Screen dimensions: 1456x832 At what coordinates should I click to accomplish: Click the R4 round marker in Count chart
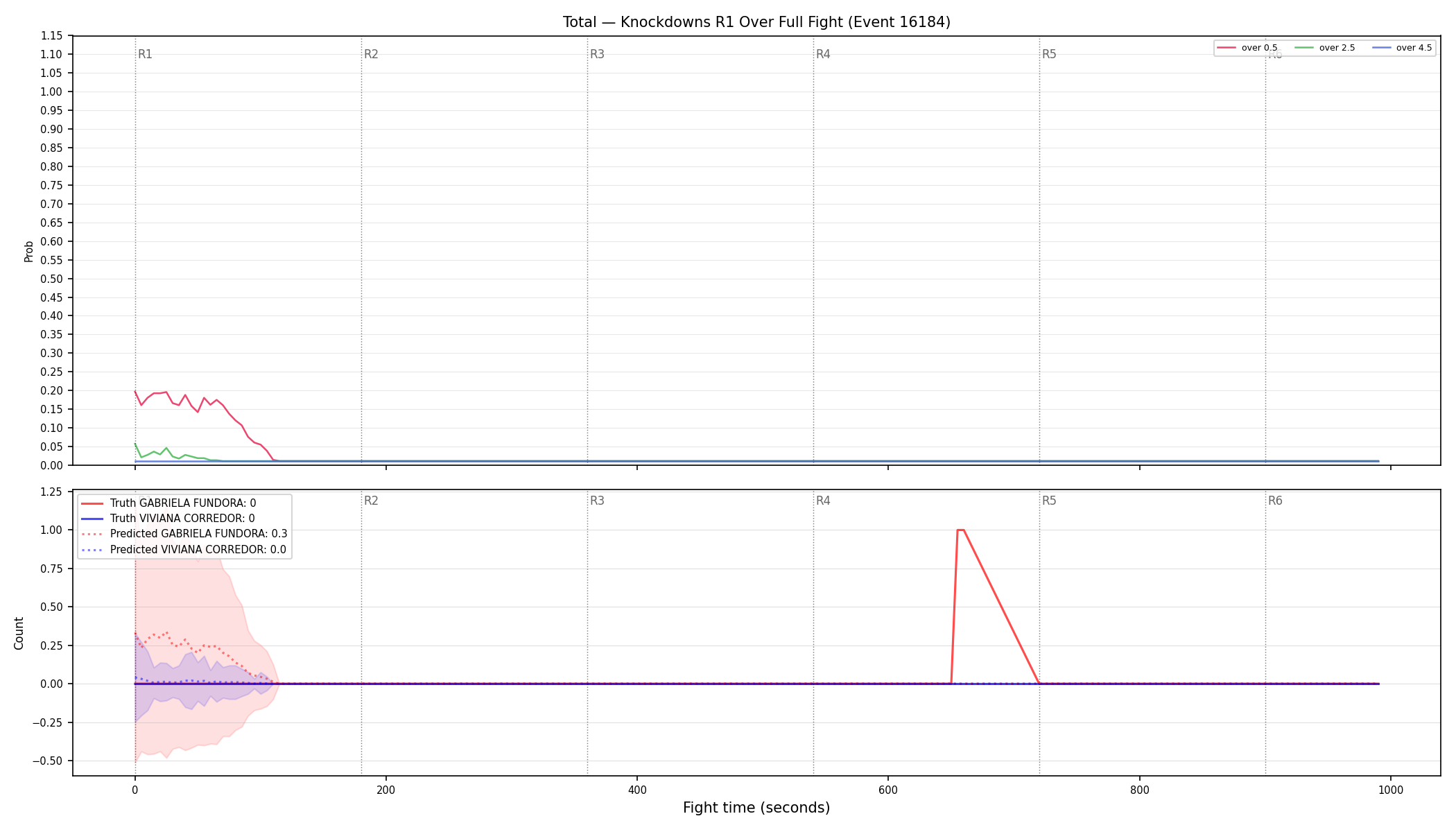823,501
